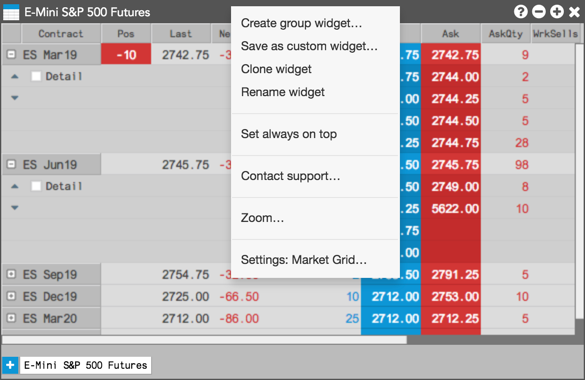Switch to E-Mini S&P 500 Futures tab
The width and height of the screenshot is (585, 380).
[85, 365]
